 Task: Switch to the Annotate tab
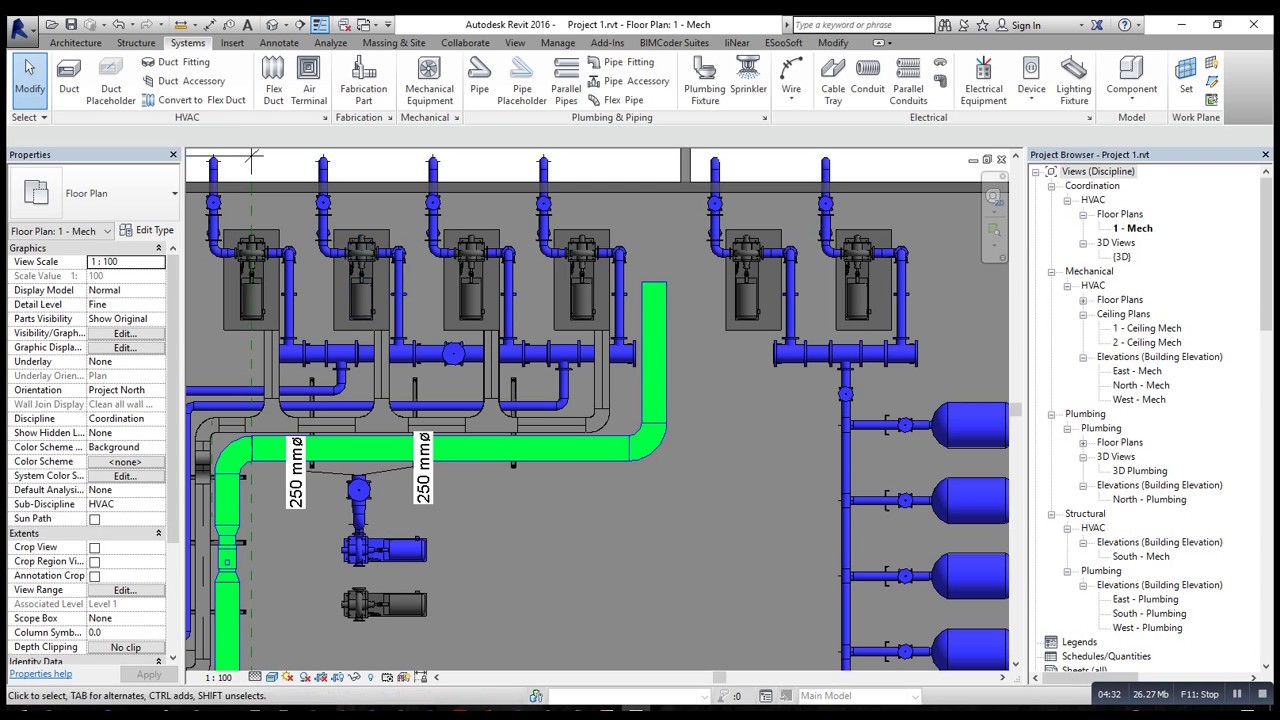coord(279,43)
